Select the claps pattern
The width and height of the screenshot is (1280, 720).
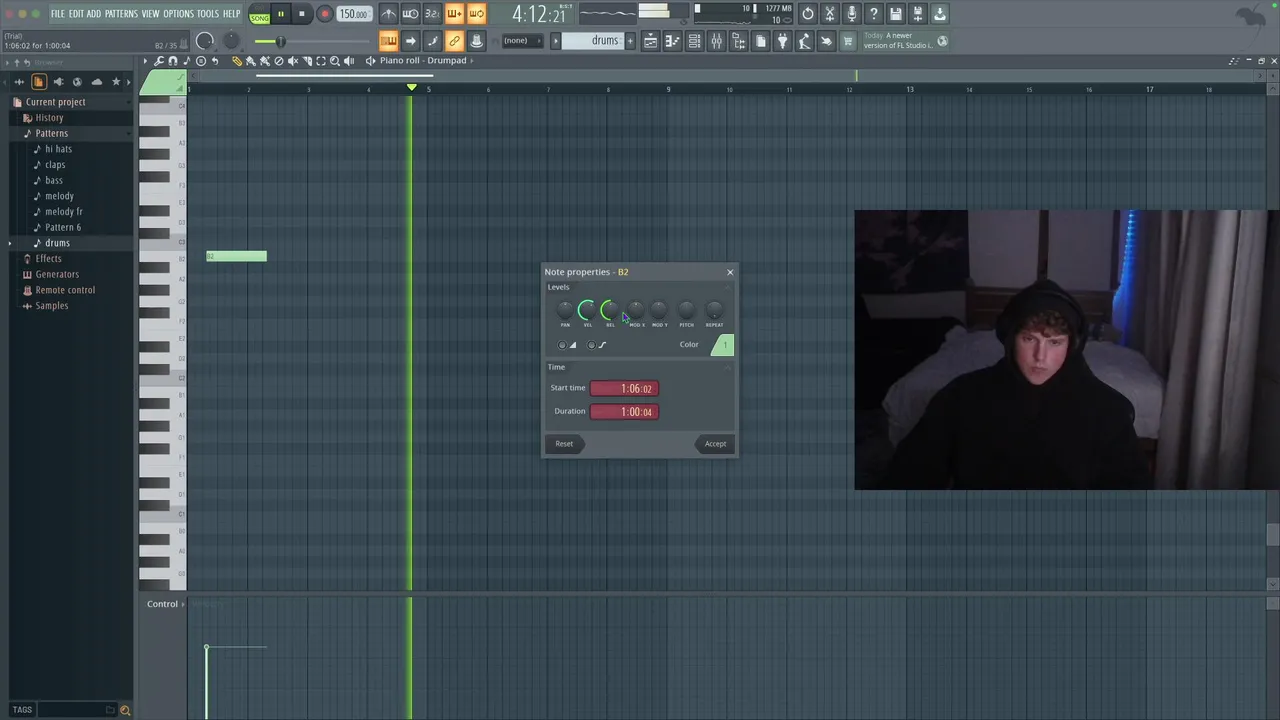tap(55, 164)
